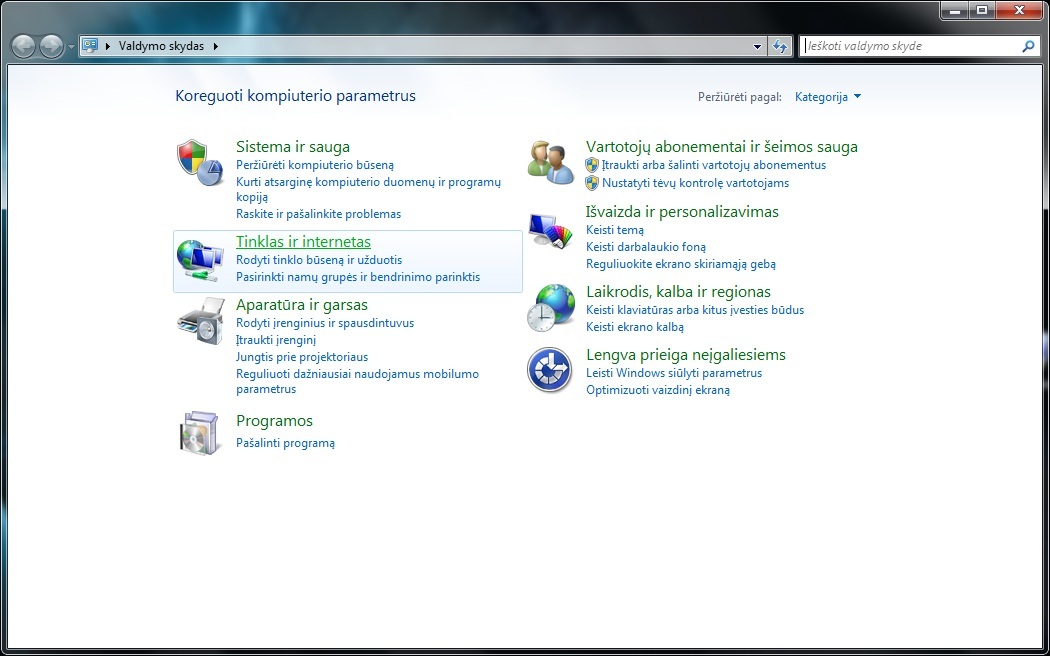Viewport: 1050px width, 656px height.
Task: Expand the arrow after Valdymo skydas breadcrumb
Action: [216, 46]
